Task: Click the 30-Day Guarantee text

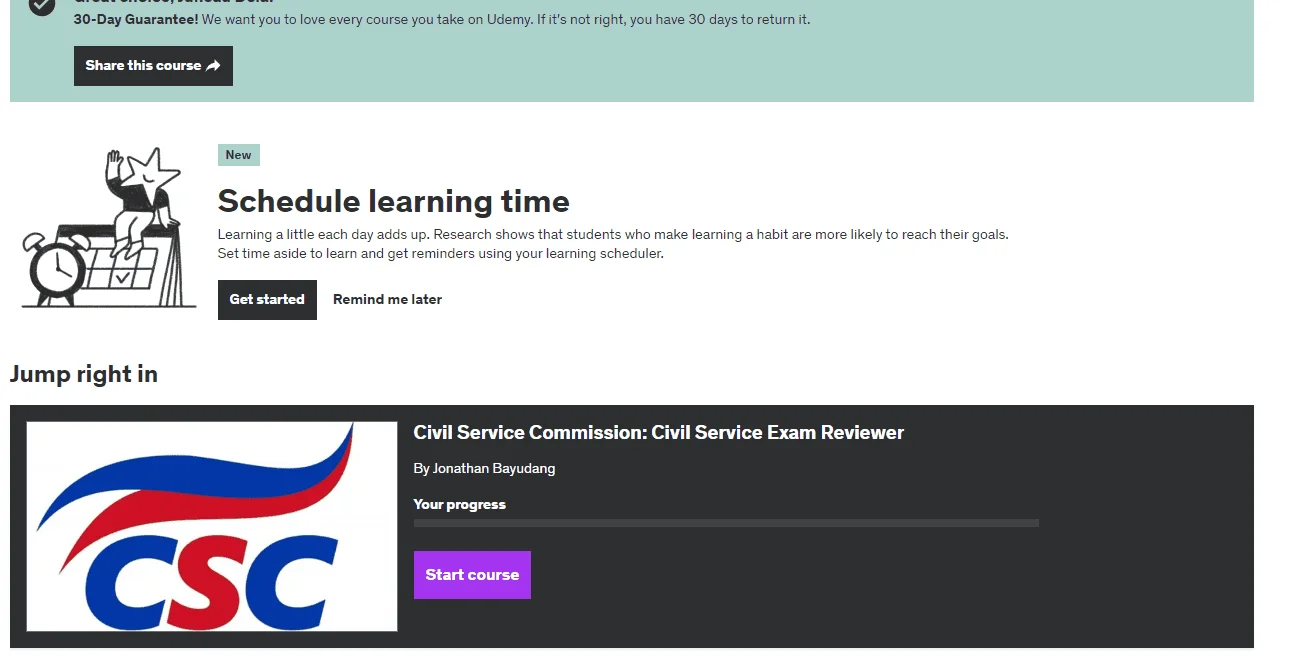Action: (x=136, y=19)
